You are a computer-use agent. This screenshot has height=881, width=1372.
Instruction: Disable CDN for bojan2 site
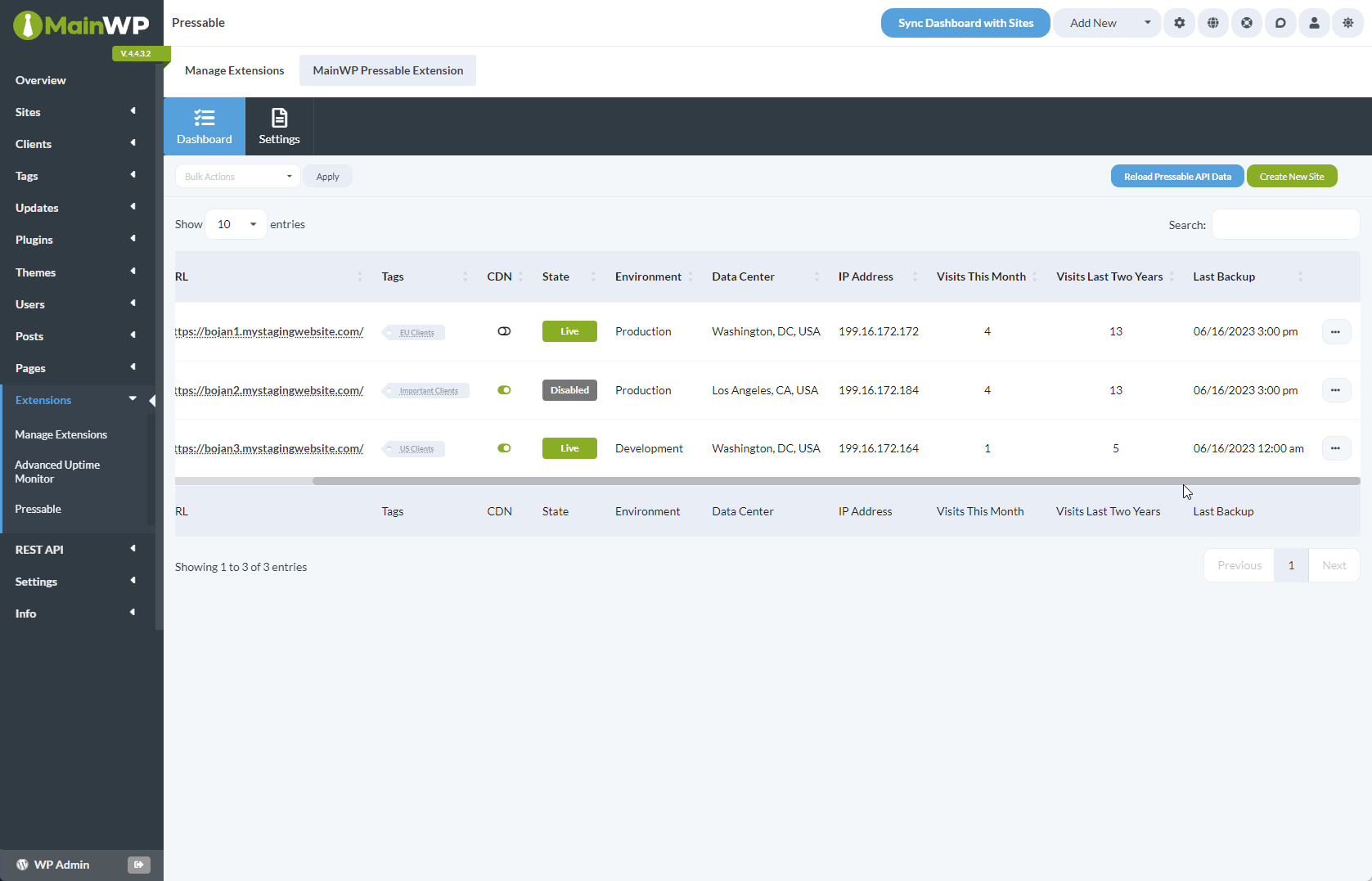tap(504, 390)
